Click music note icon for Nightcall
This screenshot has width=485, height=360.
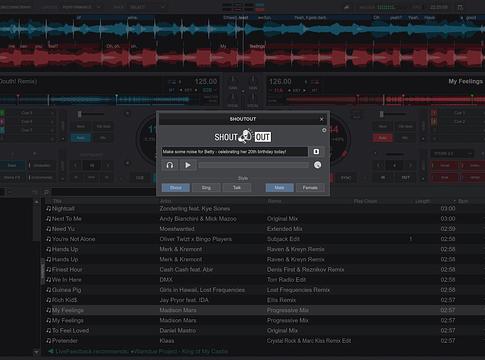[x=49, y=209]
